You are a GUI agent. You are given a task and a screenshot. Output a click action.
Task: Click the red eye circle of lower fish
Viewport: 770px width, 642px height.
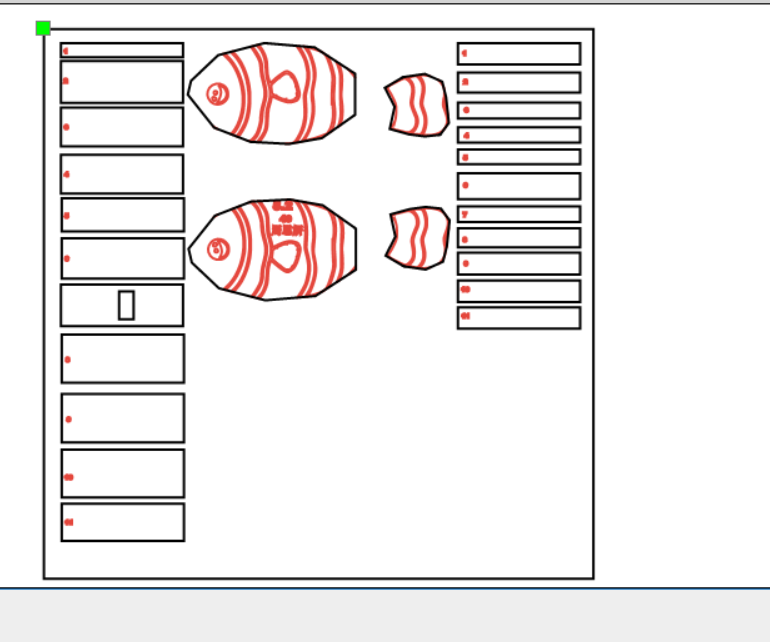[x=219, y=250]
